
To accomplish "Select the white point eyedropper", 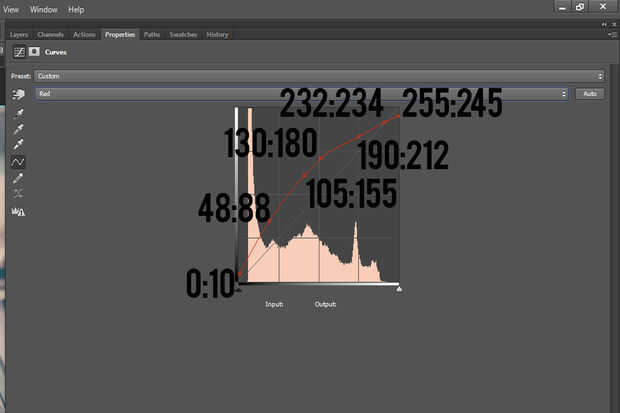I will (18, 145).
